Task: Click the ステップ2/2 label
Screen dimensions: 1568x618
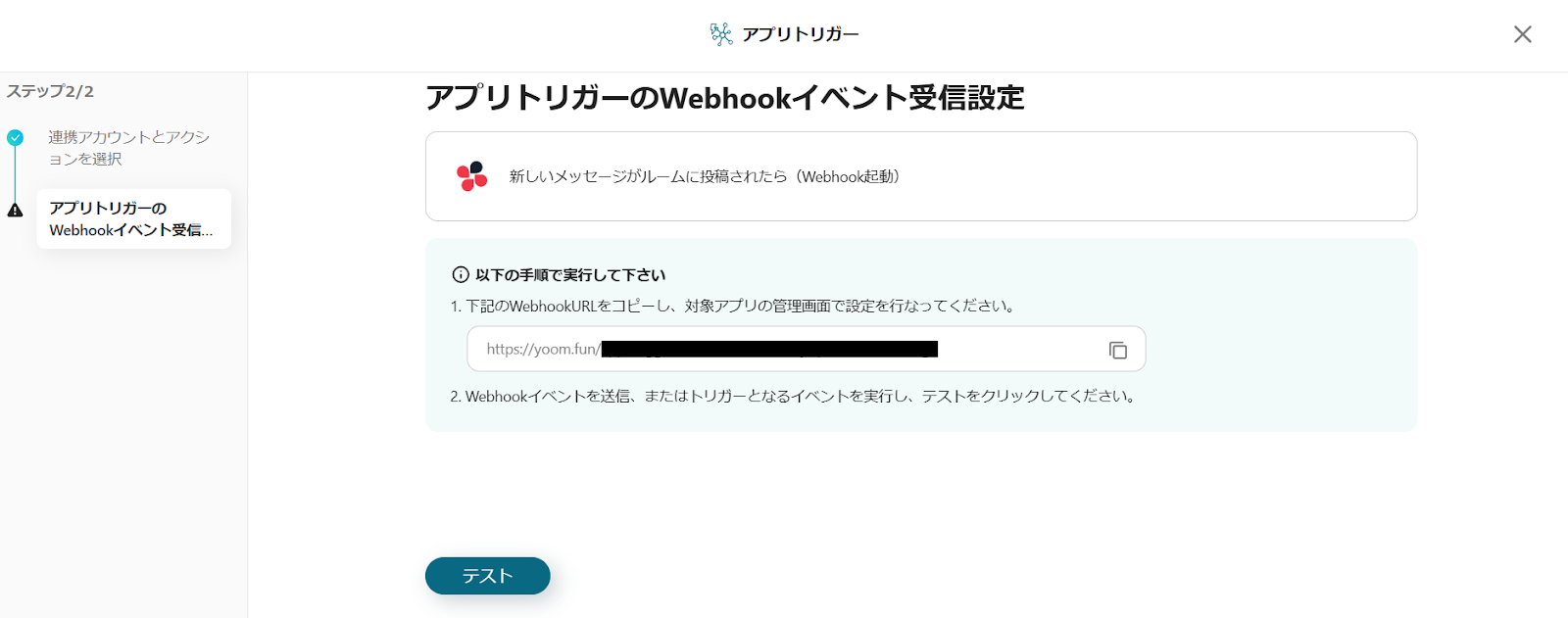Action: coord(50,91)
